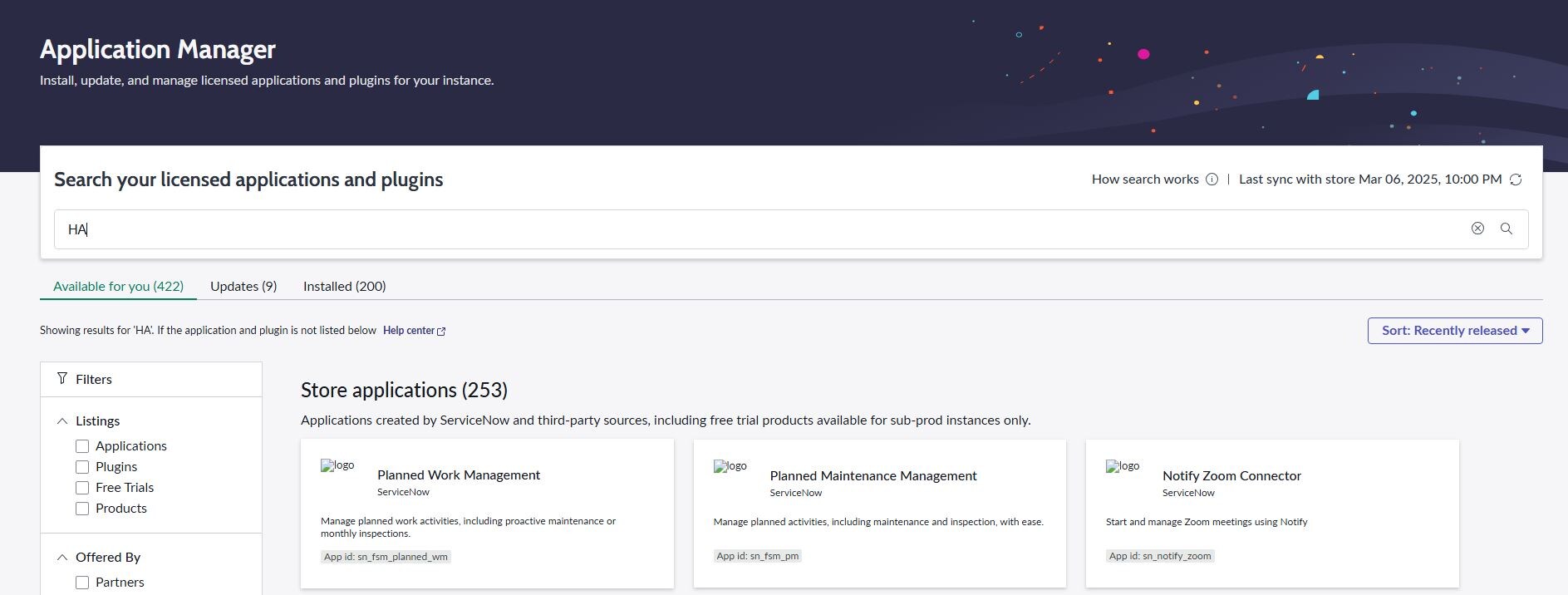Click the Planned Maintenance Management logo
1568x595 pixels.
(730, 466)
